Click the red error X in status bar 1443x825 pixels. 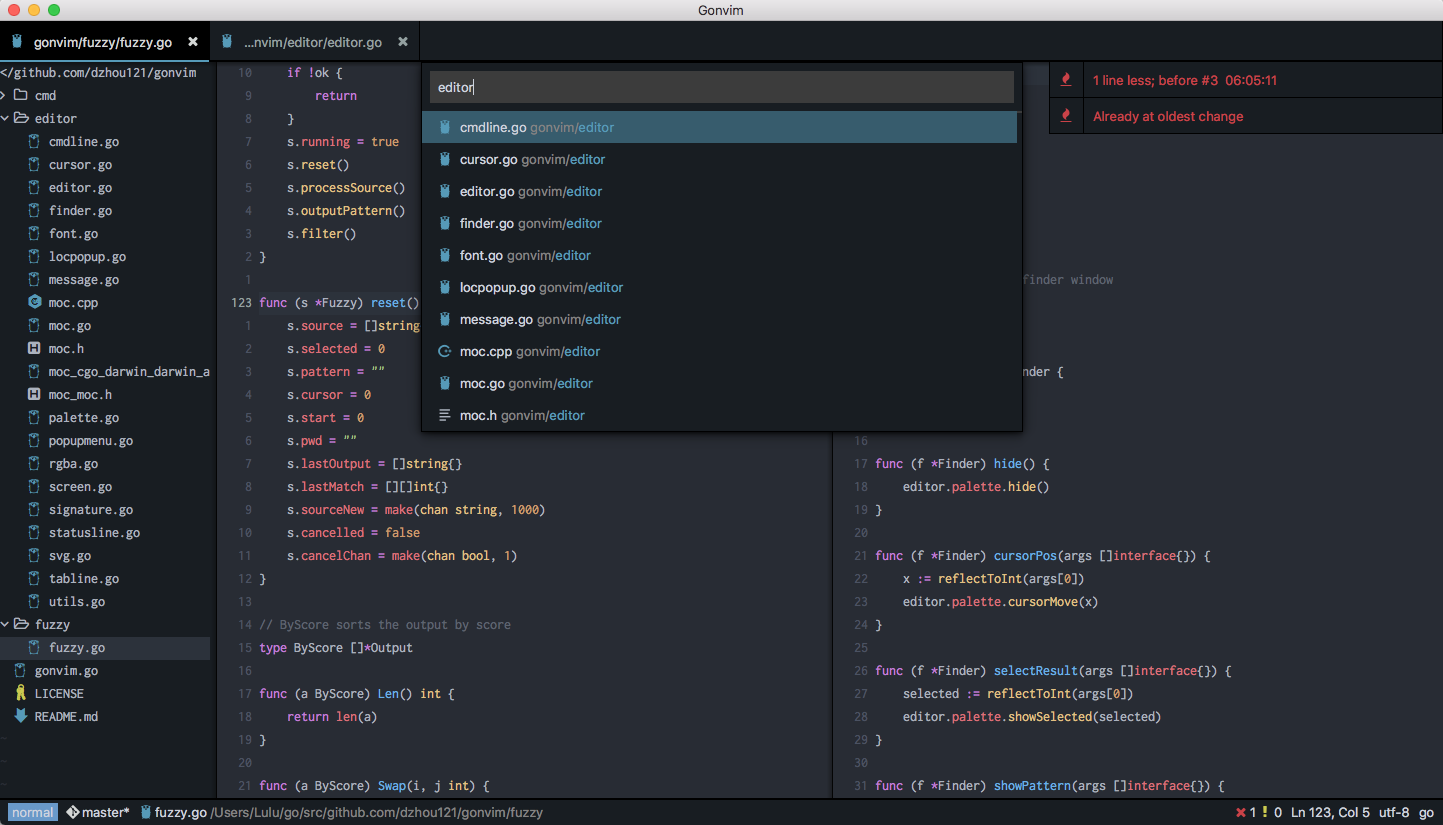[1241, 813]
